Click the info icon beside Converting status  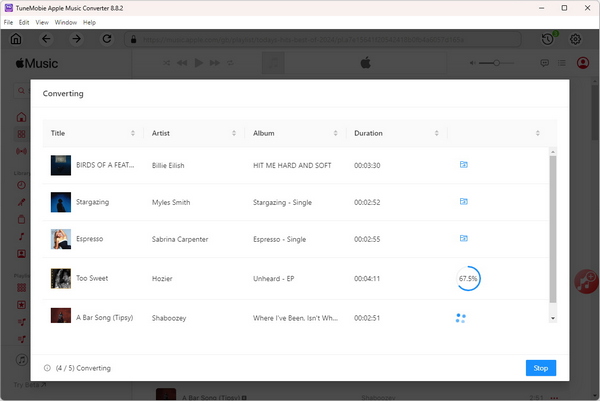(47, 368)
